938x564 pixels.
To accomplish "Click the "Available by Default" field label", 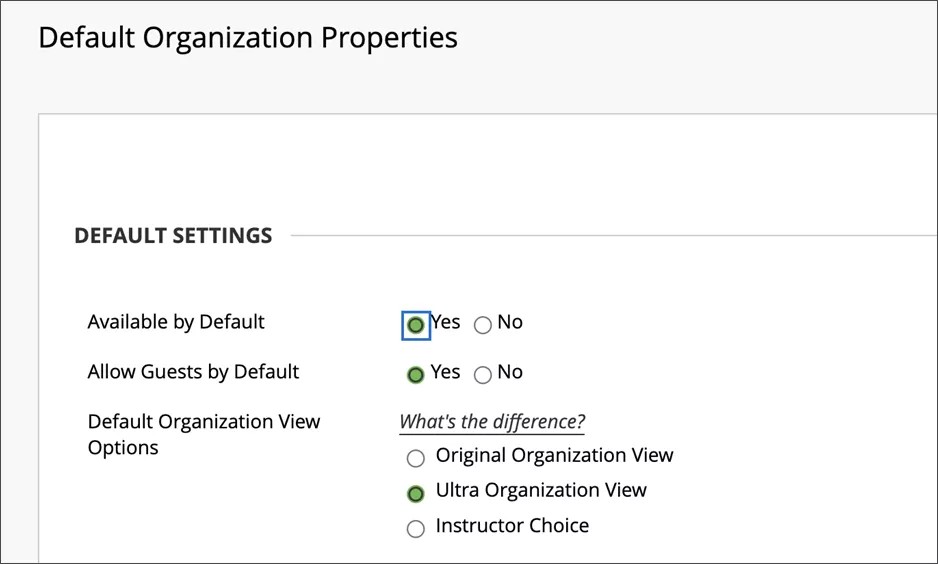I will (176, 322).
